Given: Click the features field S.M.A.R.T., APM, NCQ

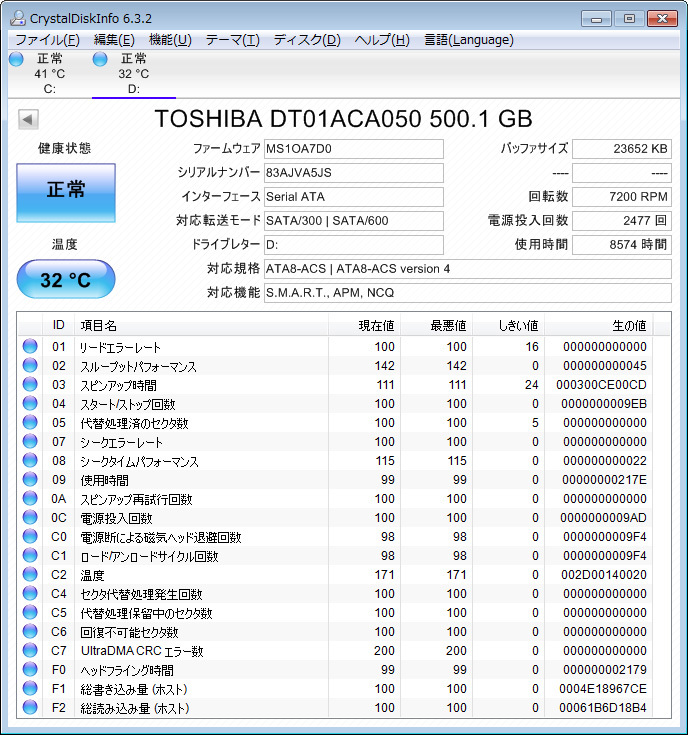Looking at the screenshot, I should pos(468,293).
